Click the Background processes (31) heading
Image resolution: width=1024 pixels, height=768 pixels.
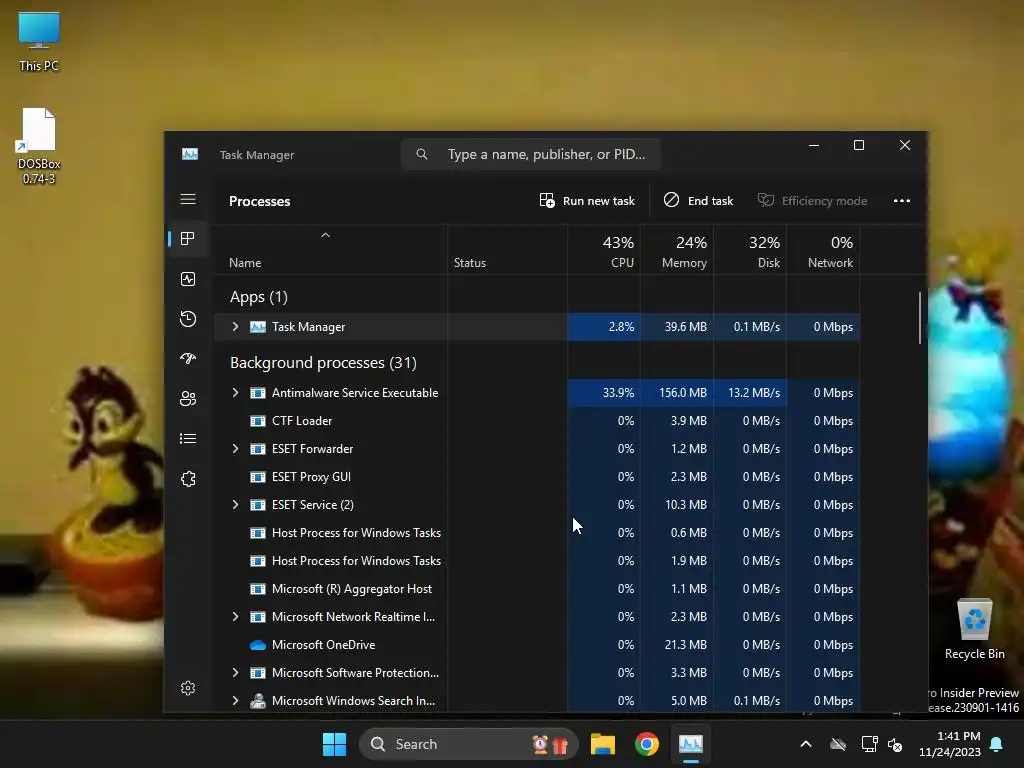323,362
